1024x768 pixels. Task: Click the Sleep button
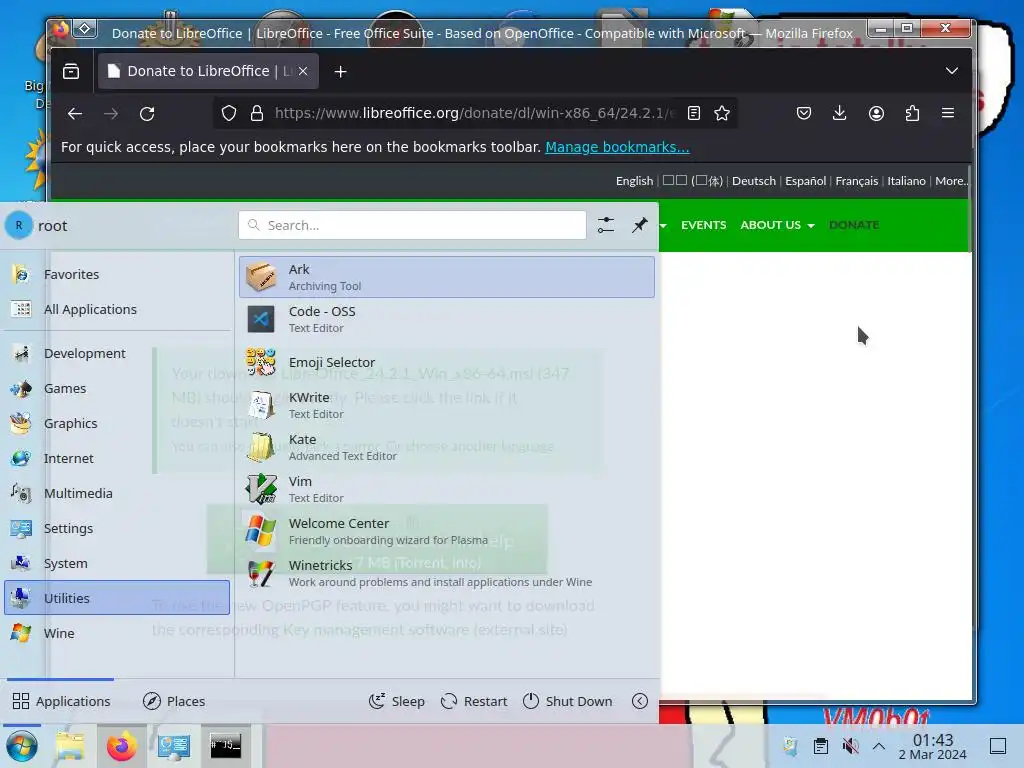[x=396, y=701]
